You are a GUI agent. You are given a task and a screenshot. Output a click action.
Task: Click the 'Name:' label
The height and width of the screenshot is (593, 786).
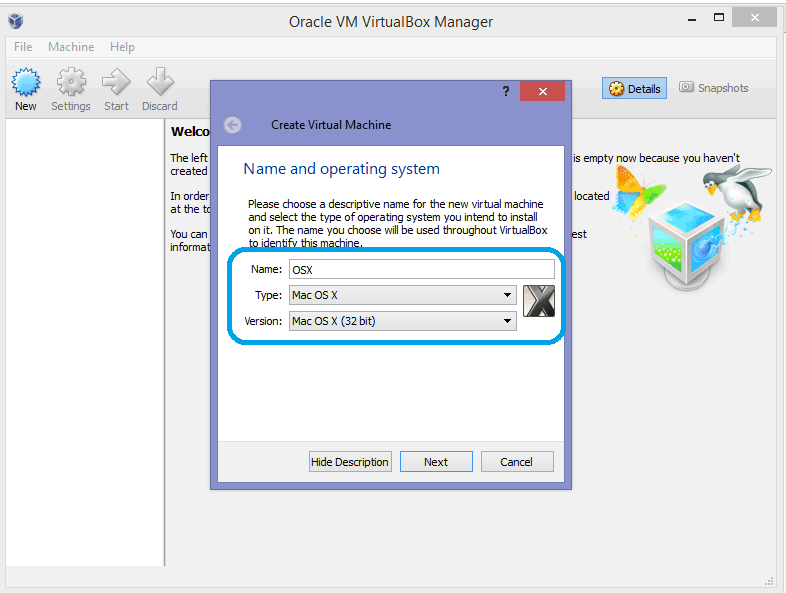266,269
